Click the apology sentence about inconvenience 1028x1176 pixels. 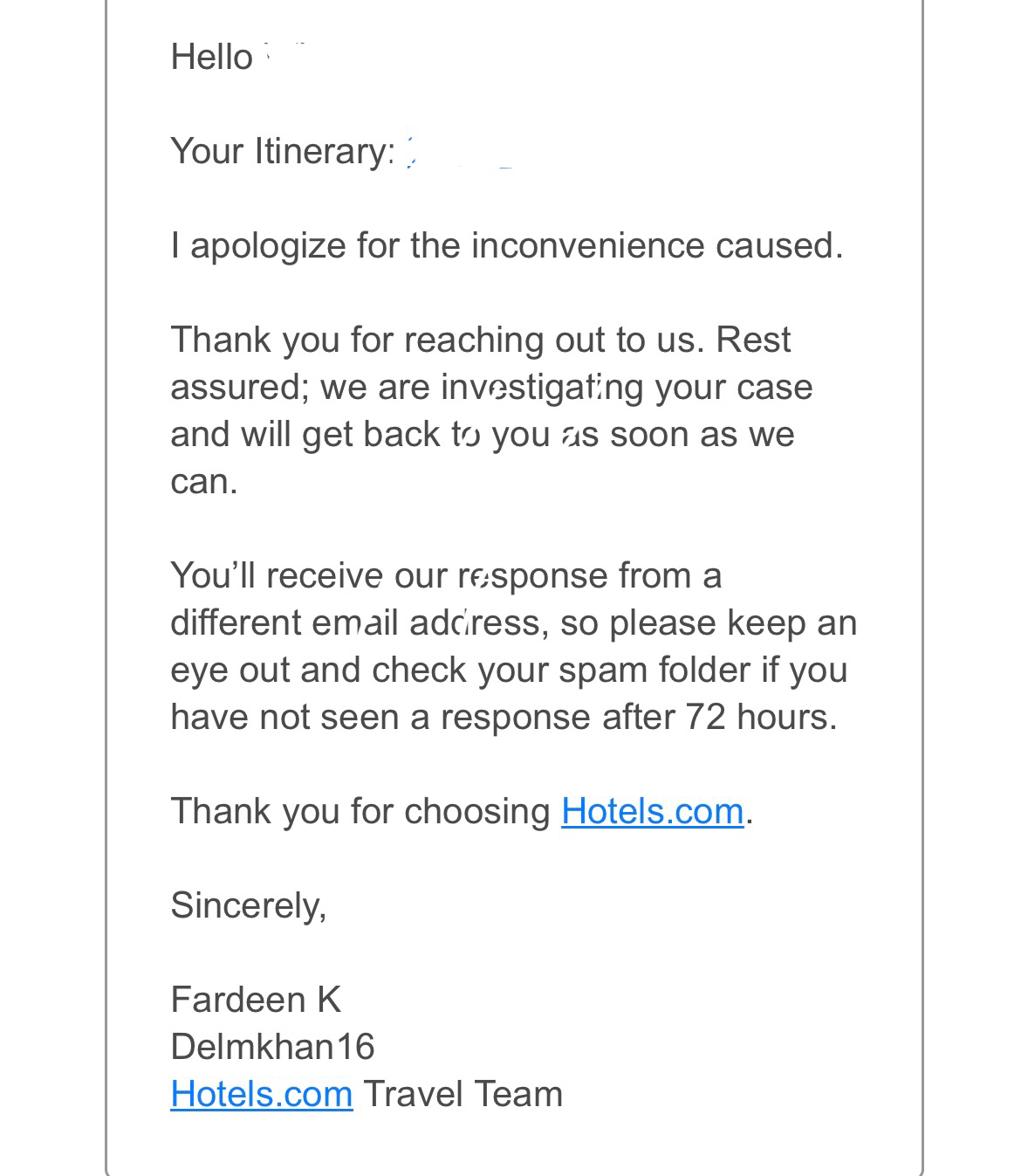[507, 245]
